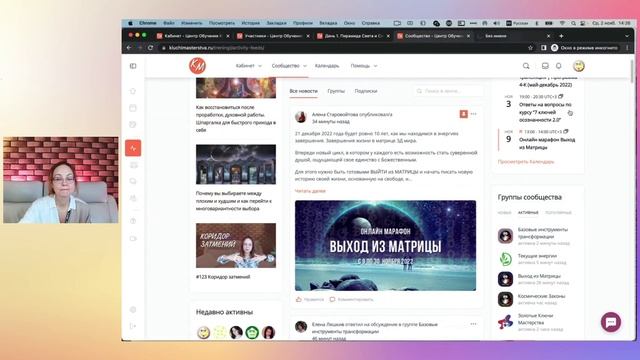Open a new browser tab with plus

point(561,36)
